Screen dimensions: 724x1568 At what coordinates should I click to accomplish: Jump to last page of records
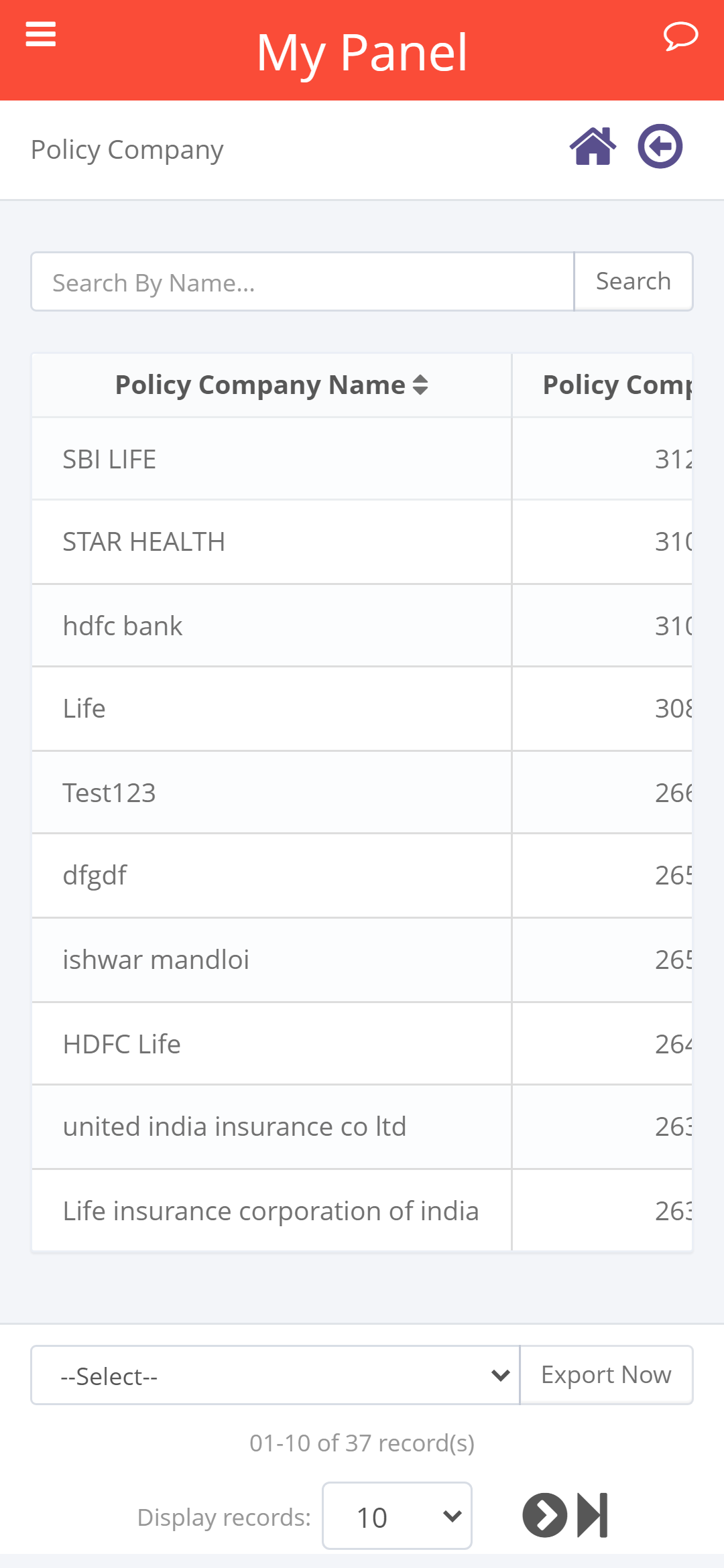click(x=593, y=1515)
